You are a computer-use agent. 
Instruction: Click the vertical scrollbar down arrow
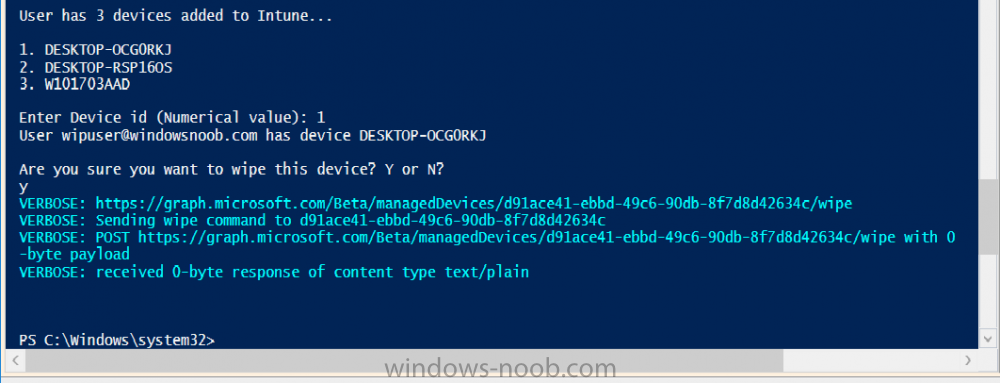pyautogui.click(x=988, y=338)
